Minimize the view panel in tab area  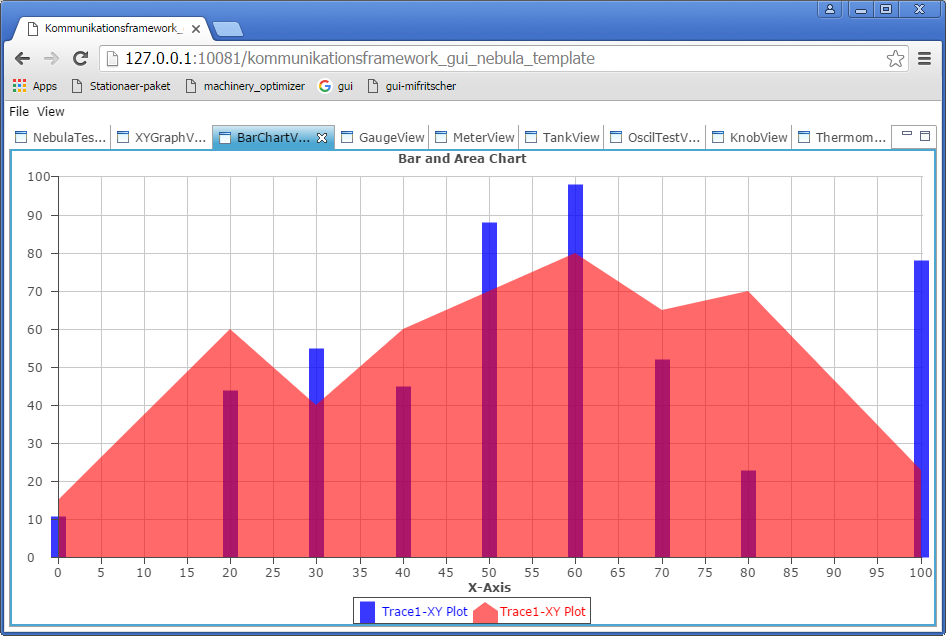pyautogui.click(x=907, y=134)
